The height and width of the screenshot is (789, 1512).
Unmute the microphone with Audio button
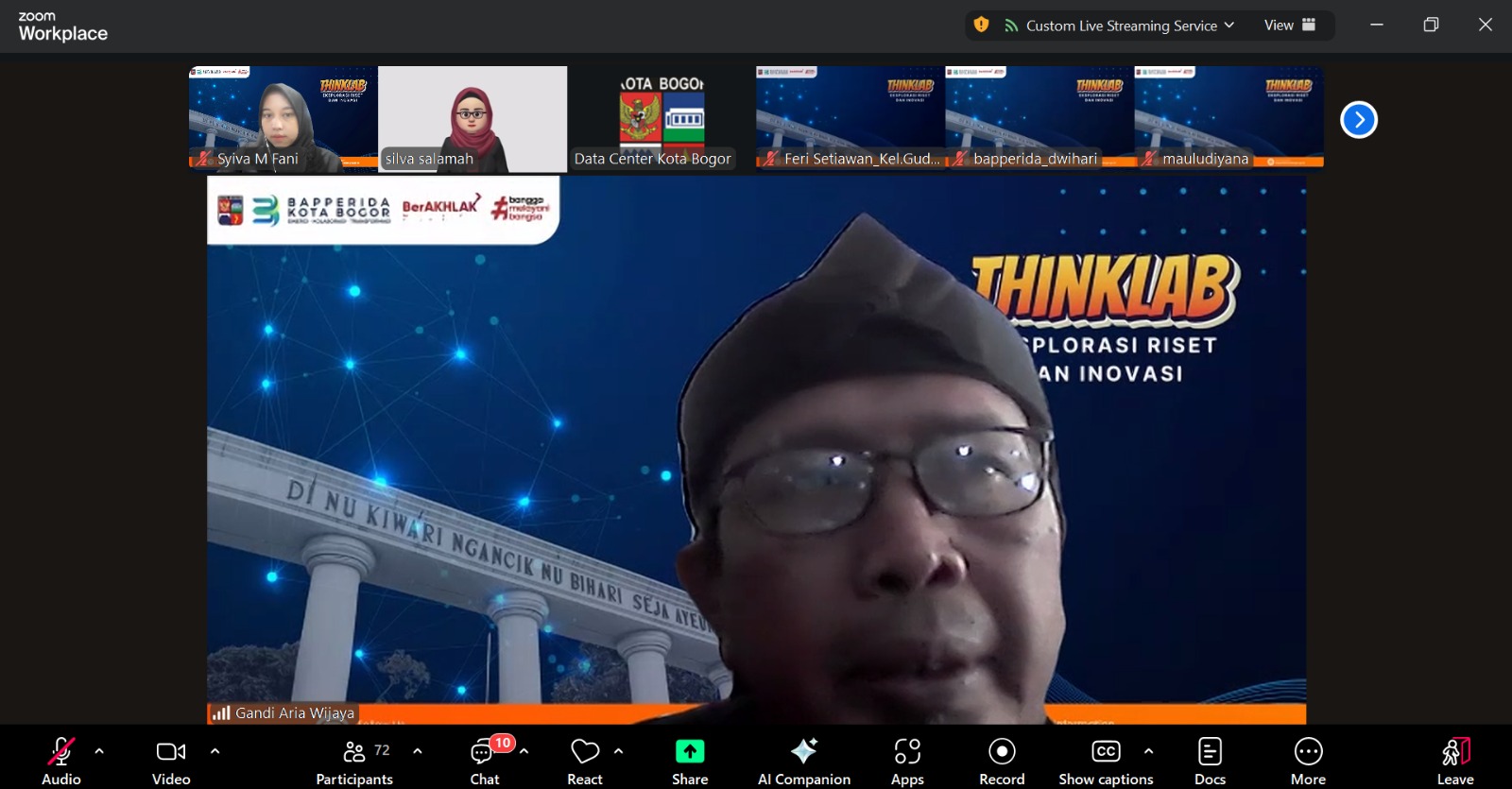pyautogui.click(x=60, y=752)
